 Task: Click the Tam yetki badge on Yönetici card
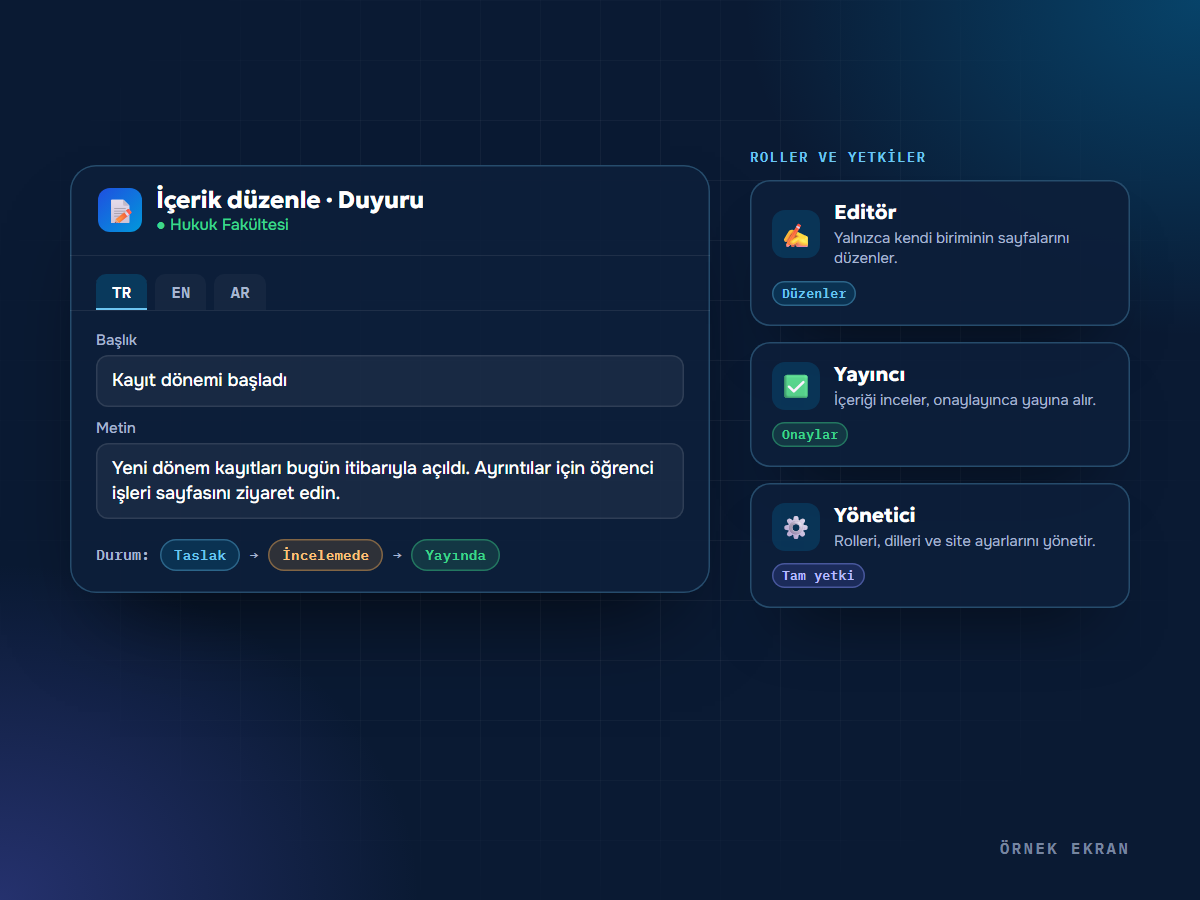pyautogui.click(x=818, y=575)
